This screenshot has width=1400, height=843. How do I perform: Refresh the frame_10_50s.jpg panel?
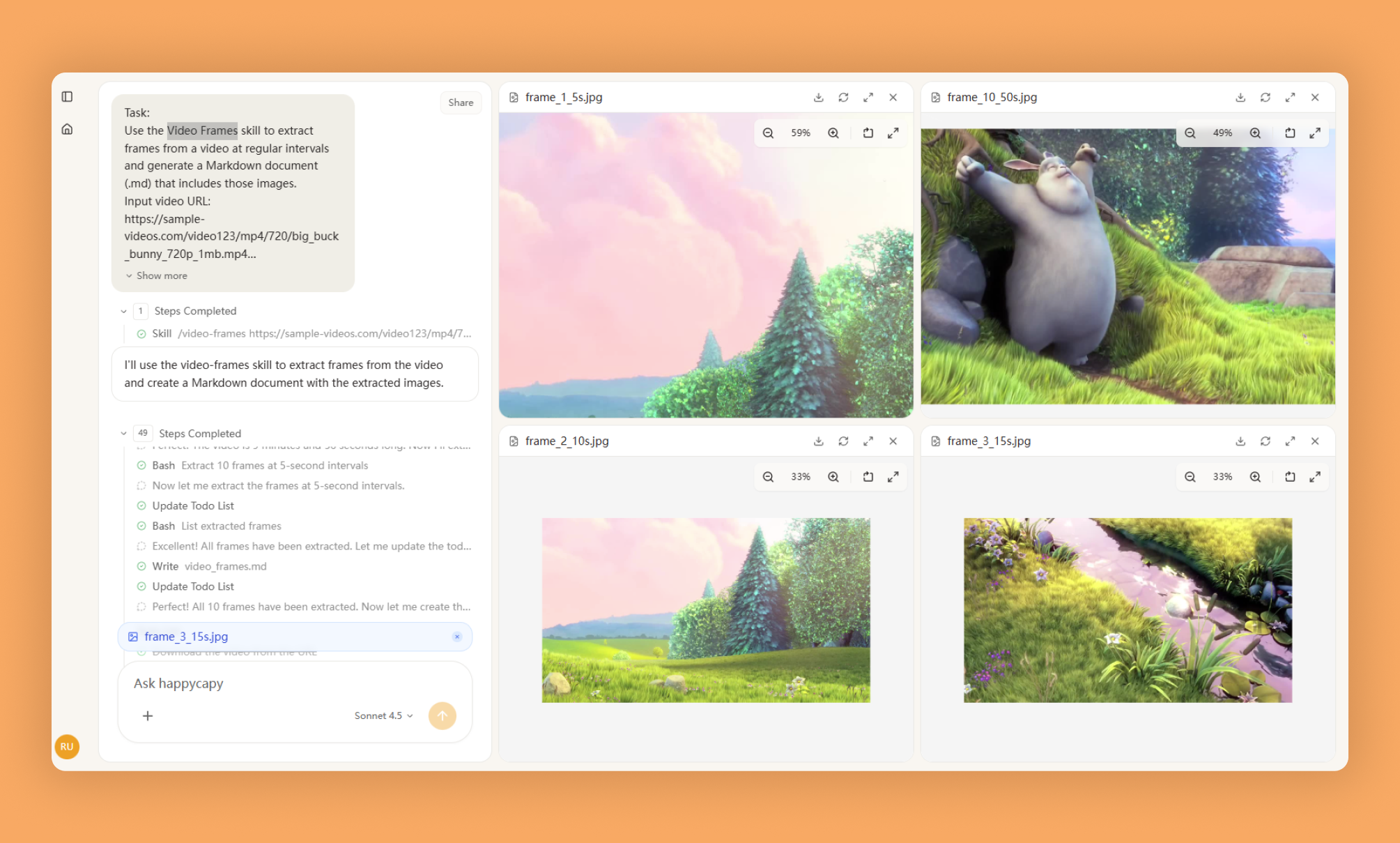[1265, 98]
